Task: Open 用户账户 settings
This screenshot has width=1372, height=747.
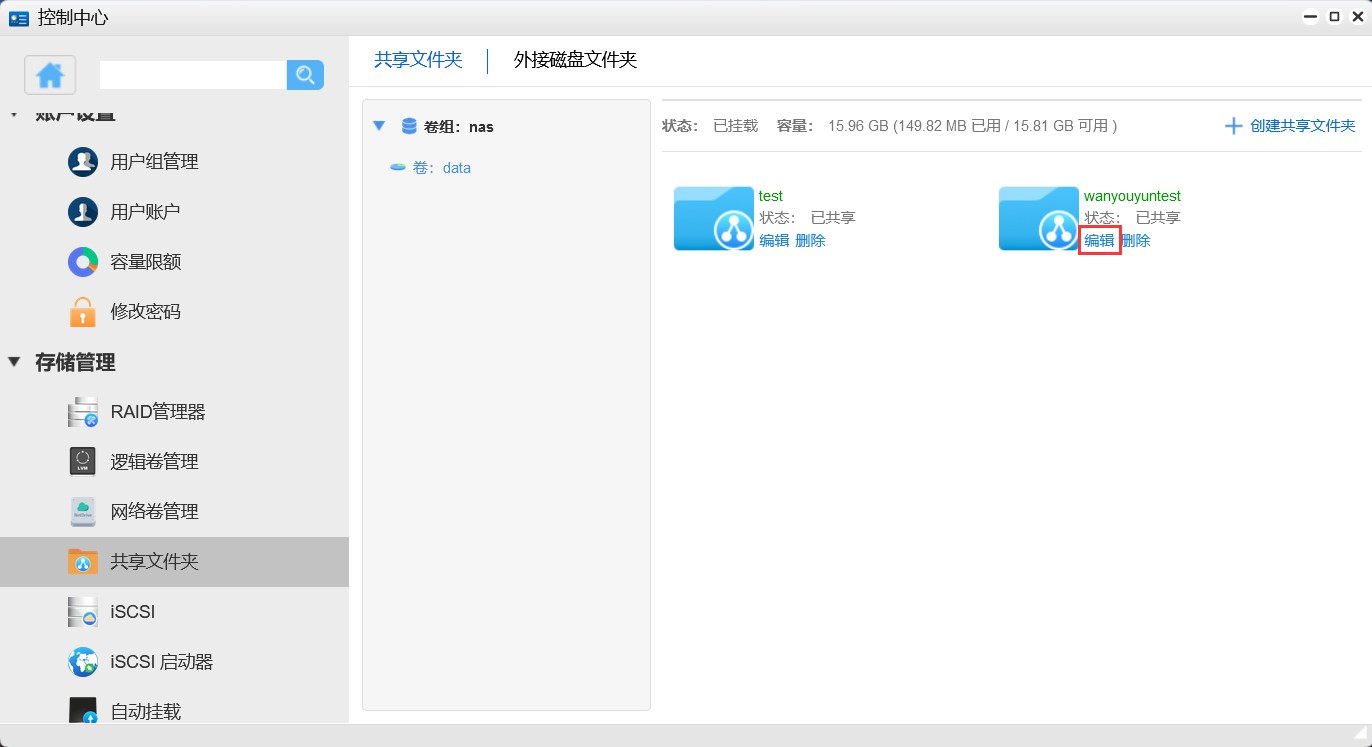Action: (x=145, y=212)
